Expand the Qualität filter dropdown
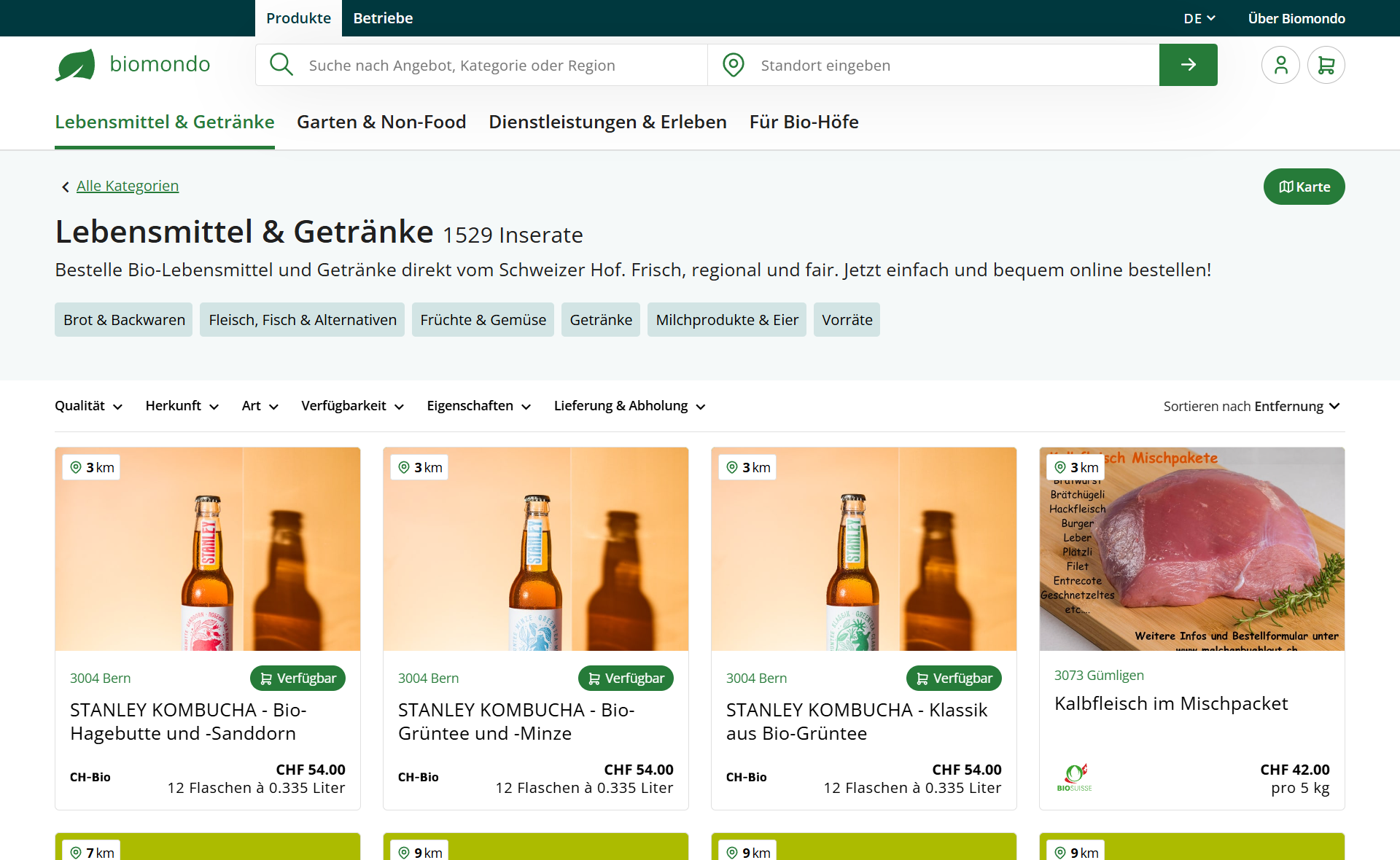Screen dimensions: 1400x860 pos(88,406)
